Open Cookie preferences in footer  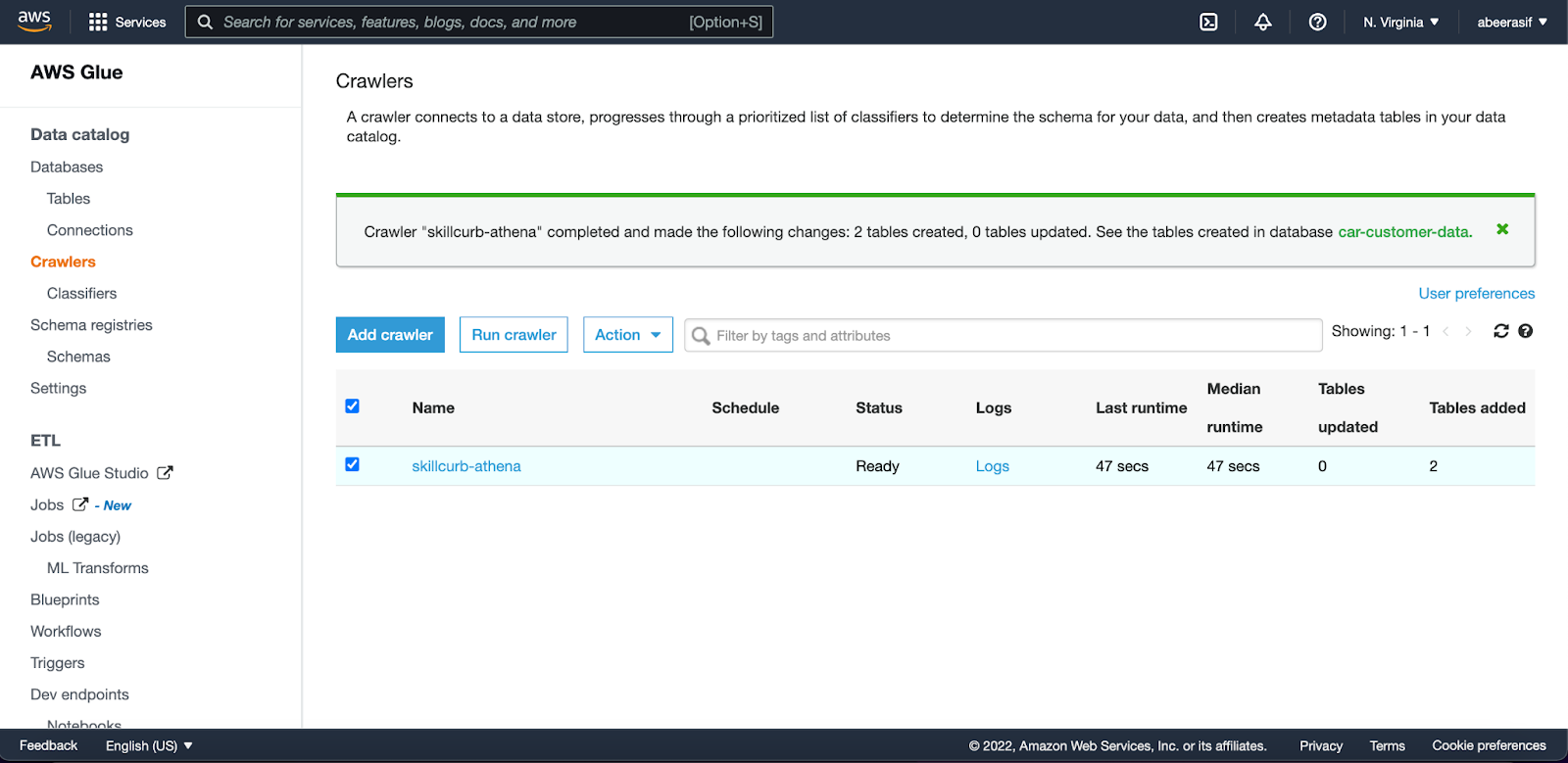(1489, 745)
